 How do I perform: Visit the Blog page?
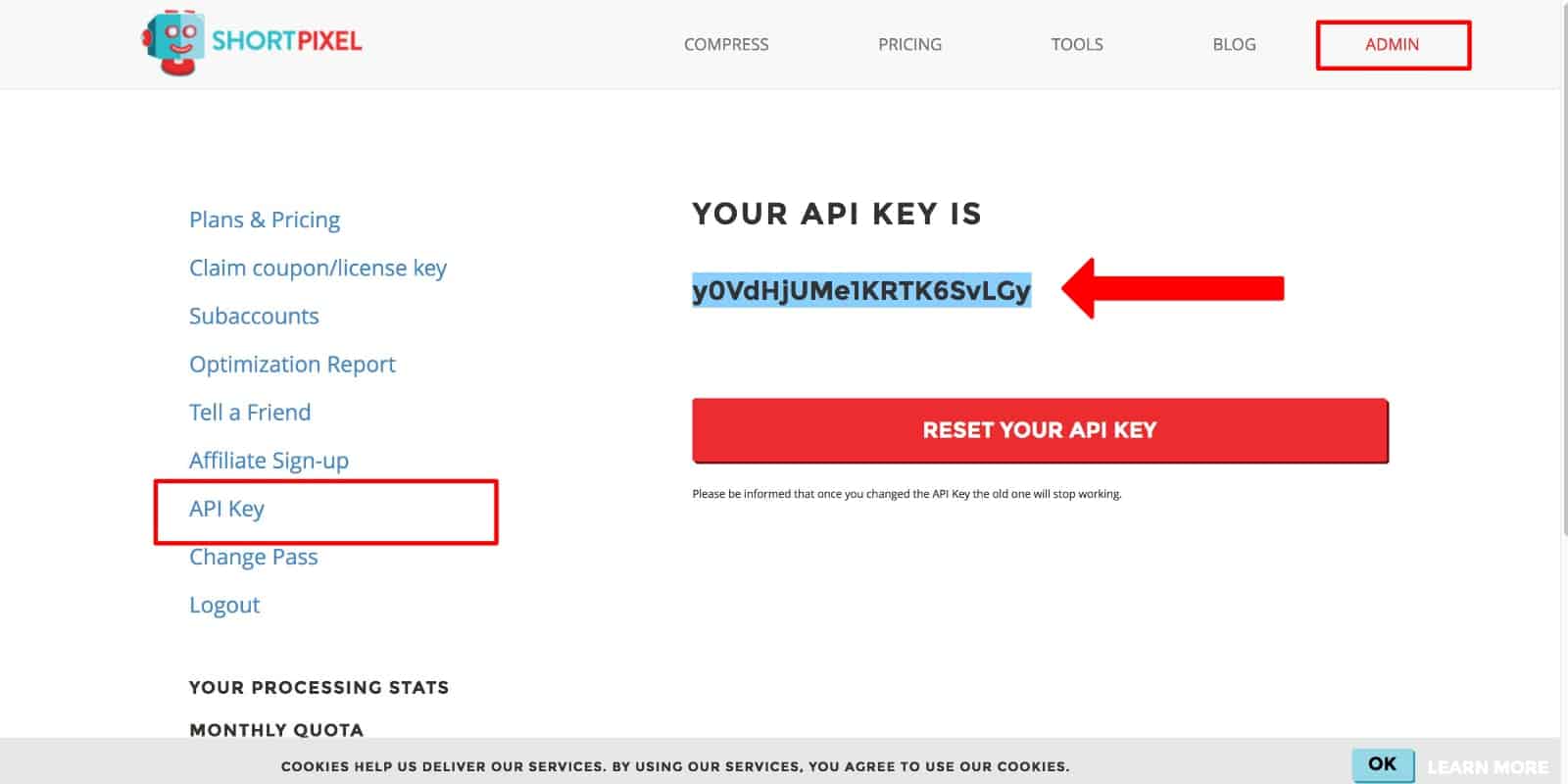(x=1234, y=44)
